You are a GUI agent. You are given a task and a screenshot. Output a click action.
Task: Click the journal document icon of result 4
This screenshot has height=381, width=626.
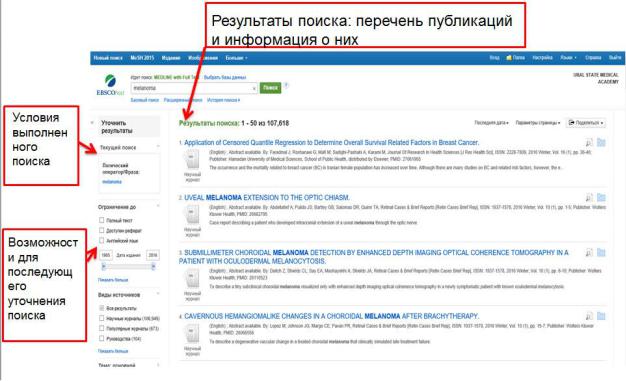pos(192,334)
